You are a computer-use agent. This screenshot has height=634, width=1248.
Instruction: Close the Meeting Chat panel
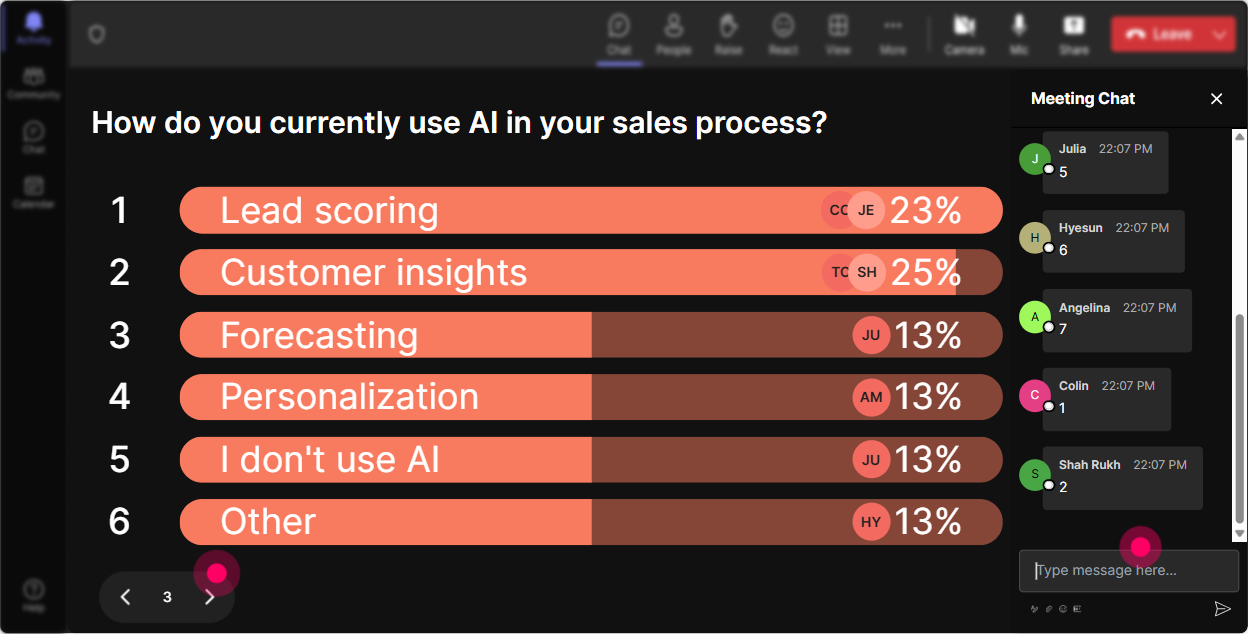pyautogui.click(x=1216, y=98)
